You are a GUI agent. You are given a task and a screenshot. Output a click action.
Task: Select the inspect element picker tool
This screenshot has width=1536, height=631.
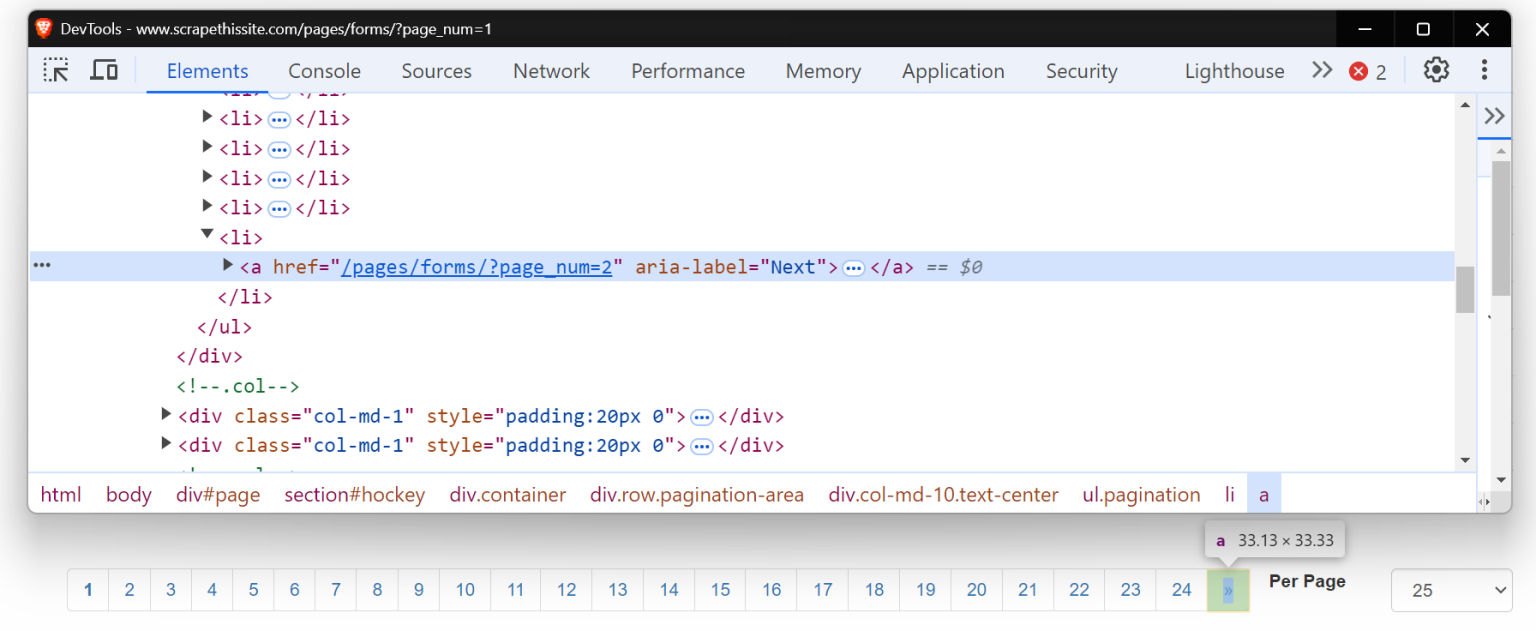(x=57, y=70)
